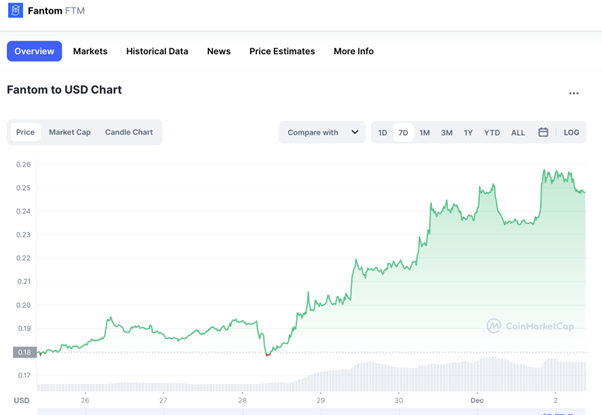This screenshot has height=415, width=602.
Task: Click the Fantom FTM title text
Action: (x=56, y=10)
